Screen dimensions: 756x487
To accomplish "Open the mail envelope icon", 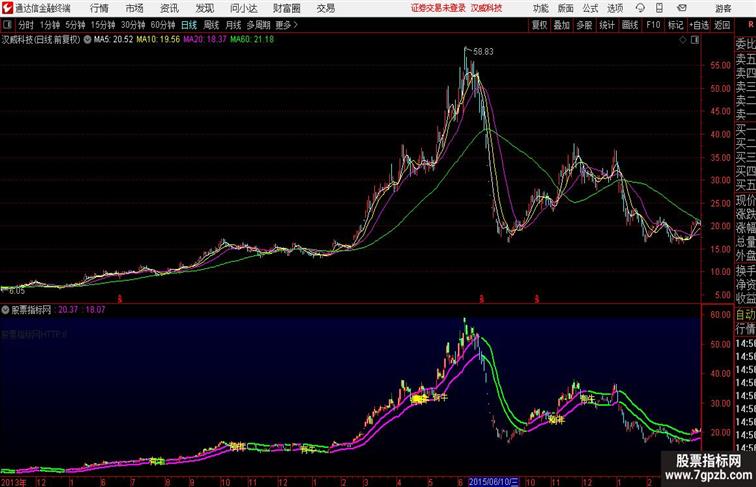I will coord(682,8).
